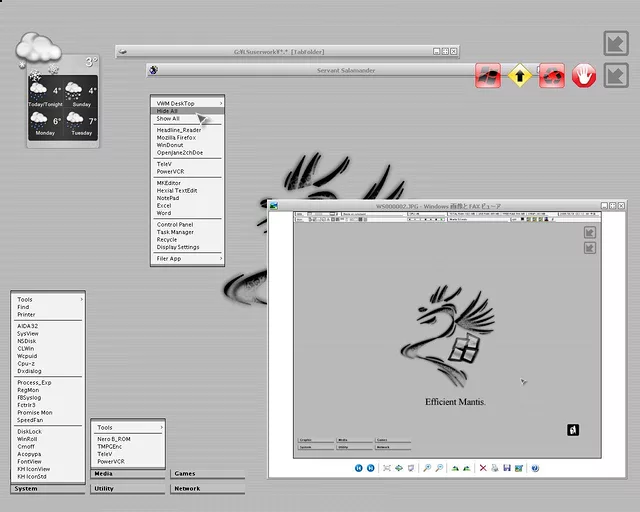This screenshot has height=512, width=640.
Task: Click the red shoe icon button
Action: (487, 75)
